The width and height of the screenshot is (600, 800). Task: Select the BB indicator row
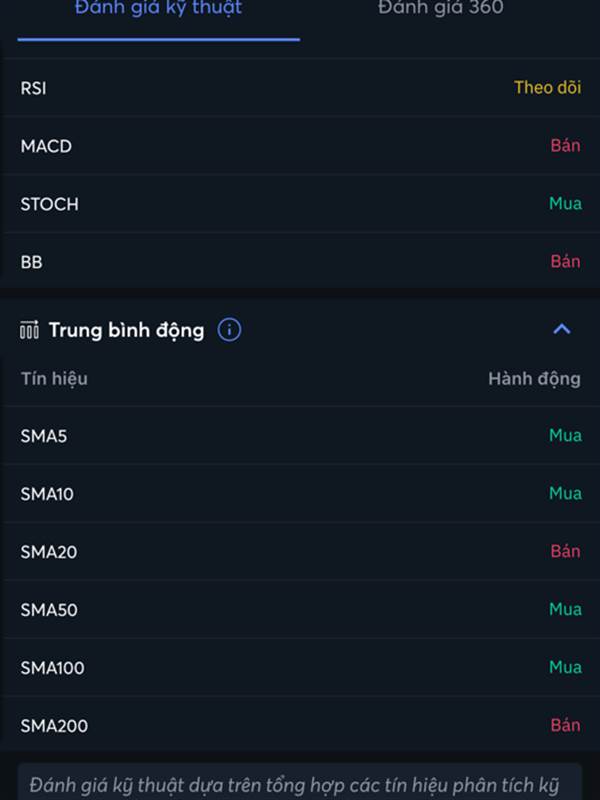(300, 262)
